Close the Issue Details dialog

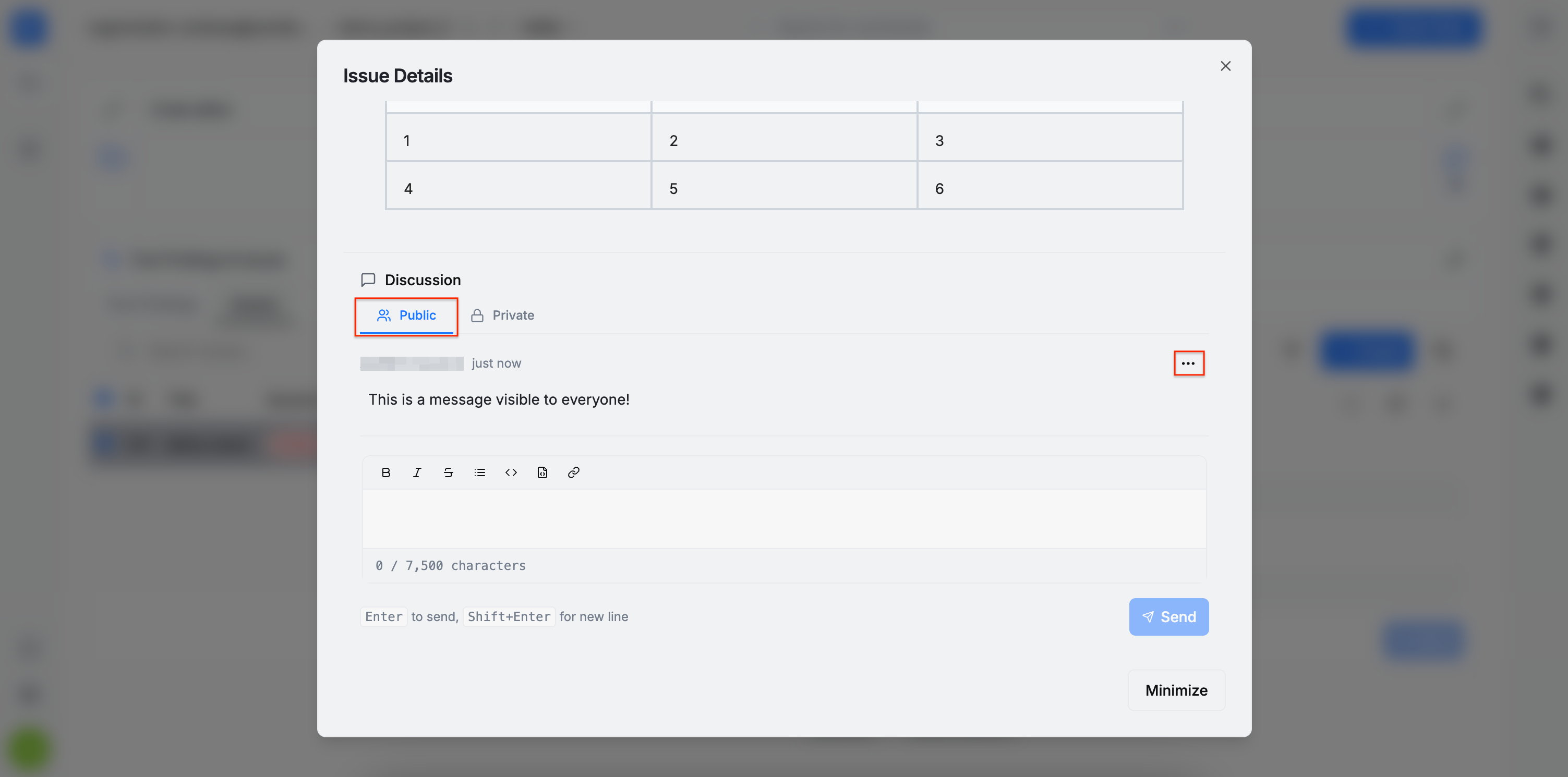pos(1225,66)
